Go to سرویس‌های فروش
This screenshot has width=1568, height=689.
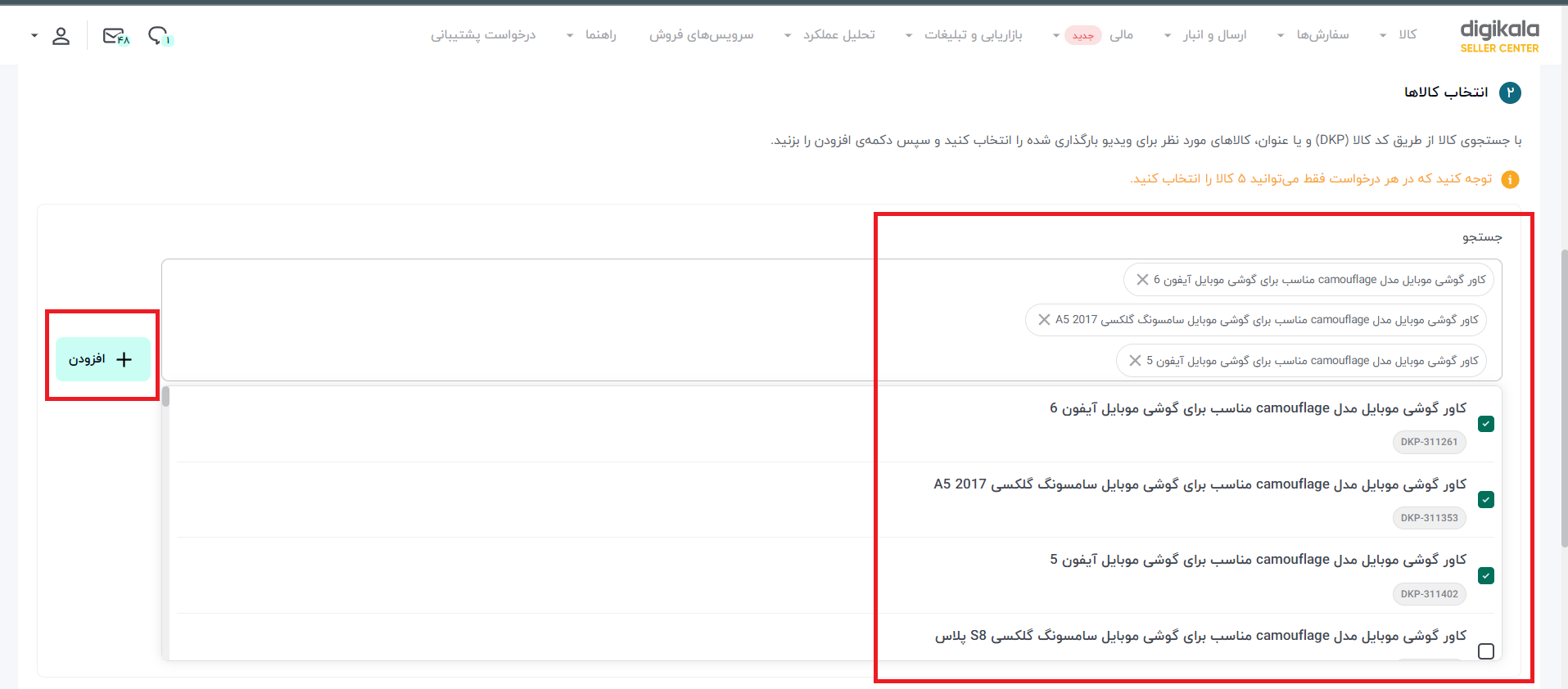pyautogui.click(x=702, y=34)
